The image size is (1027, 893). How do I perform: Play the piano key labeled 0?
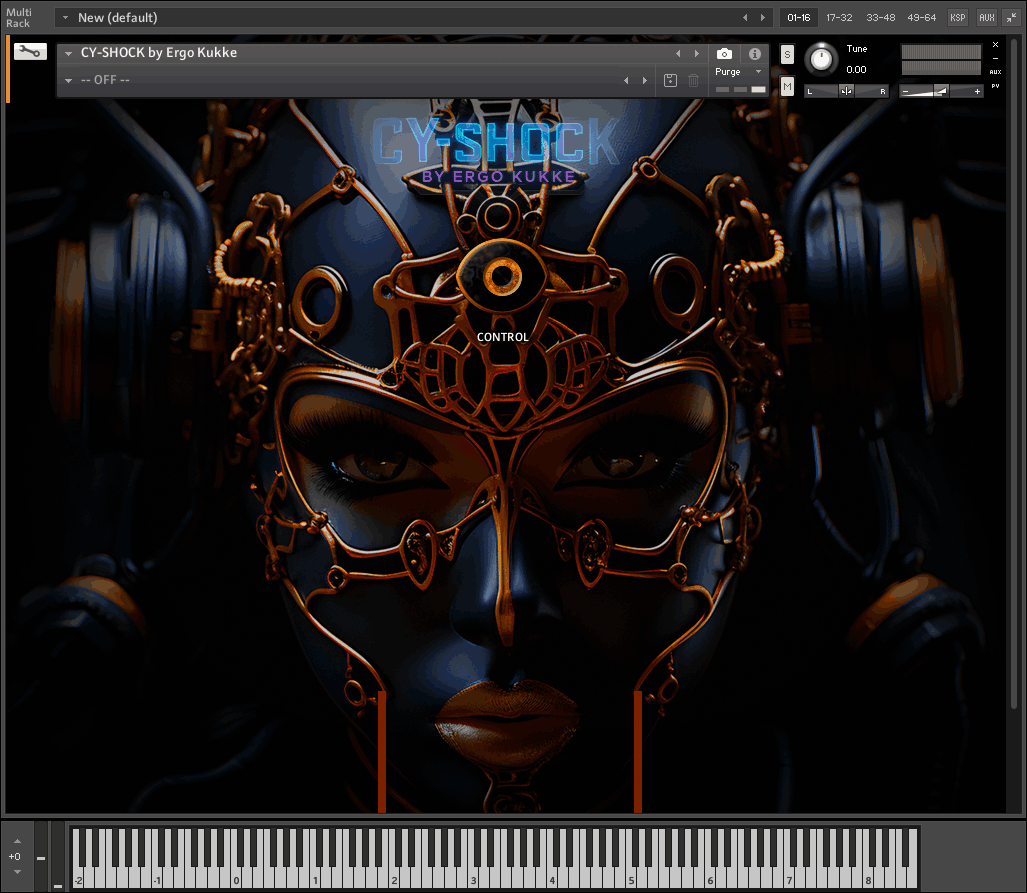[x=236, y=879]
